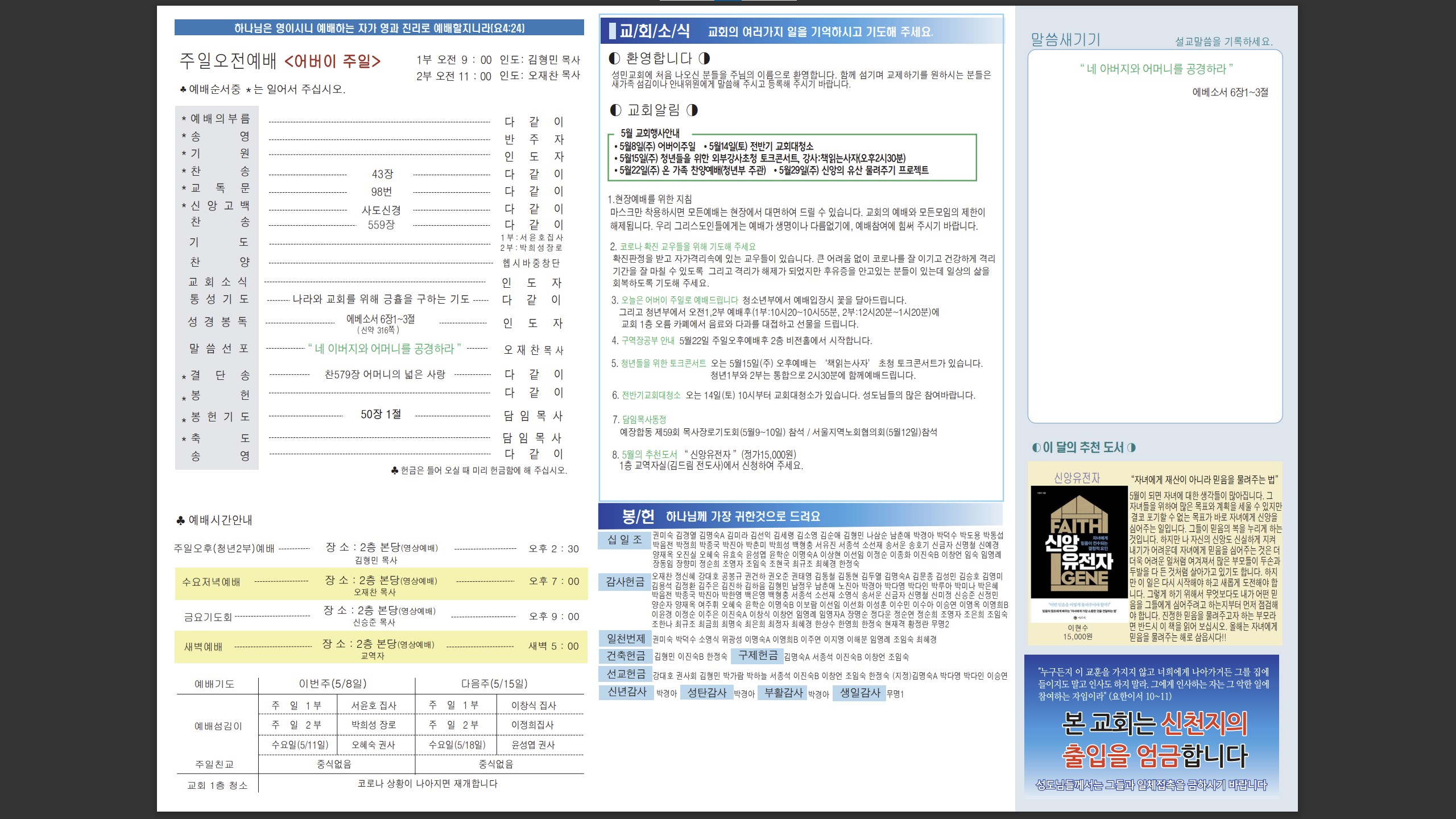Click the offering section header '봉/헌'

pos(638,516)
